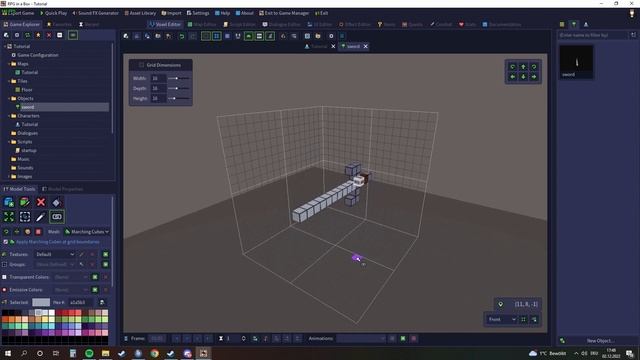Select the paint bucket fill tool
The height and width of the screenshot is (360, 640).
click(56, 202)
